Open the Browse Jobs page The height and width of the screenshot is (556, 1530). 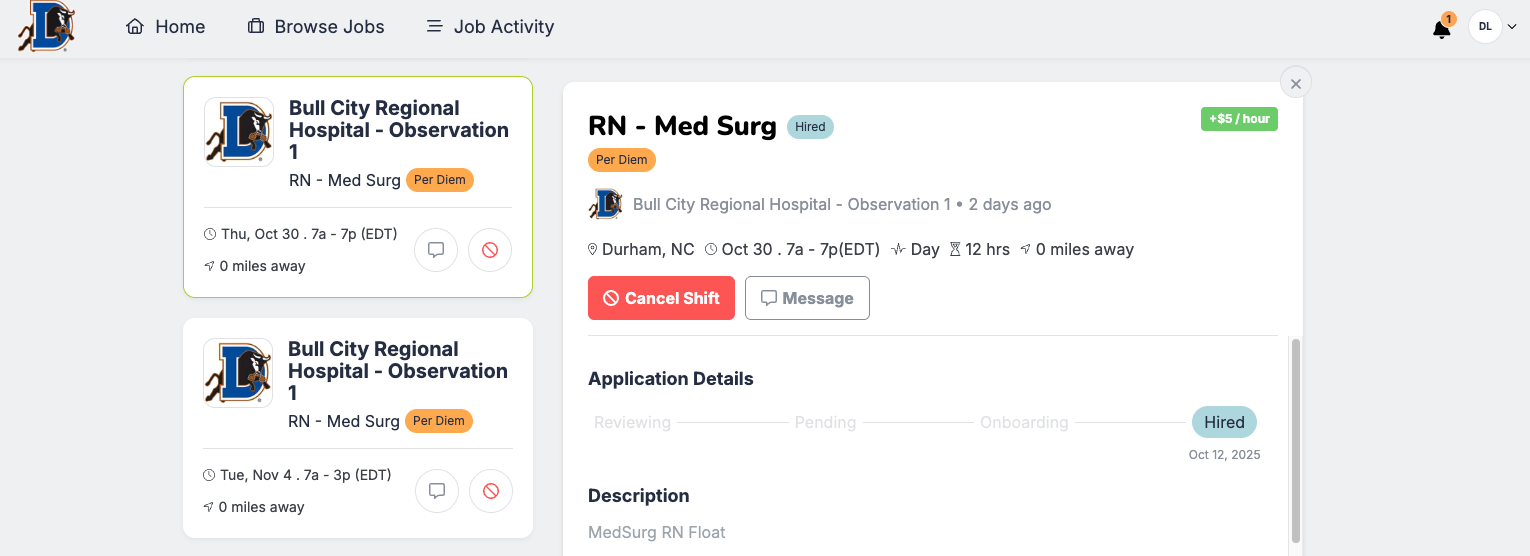click(316, 27)
